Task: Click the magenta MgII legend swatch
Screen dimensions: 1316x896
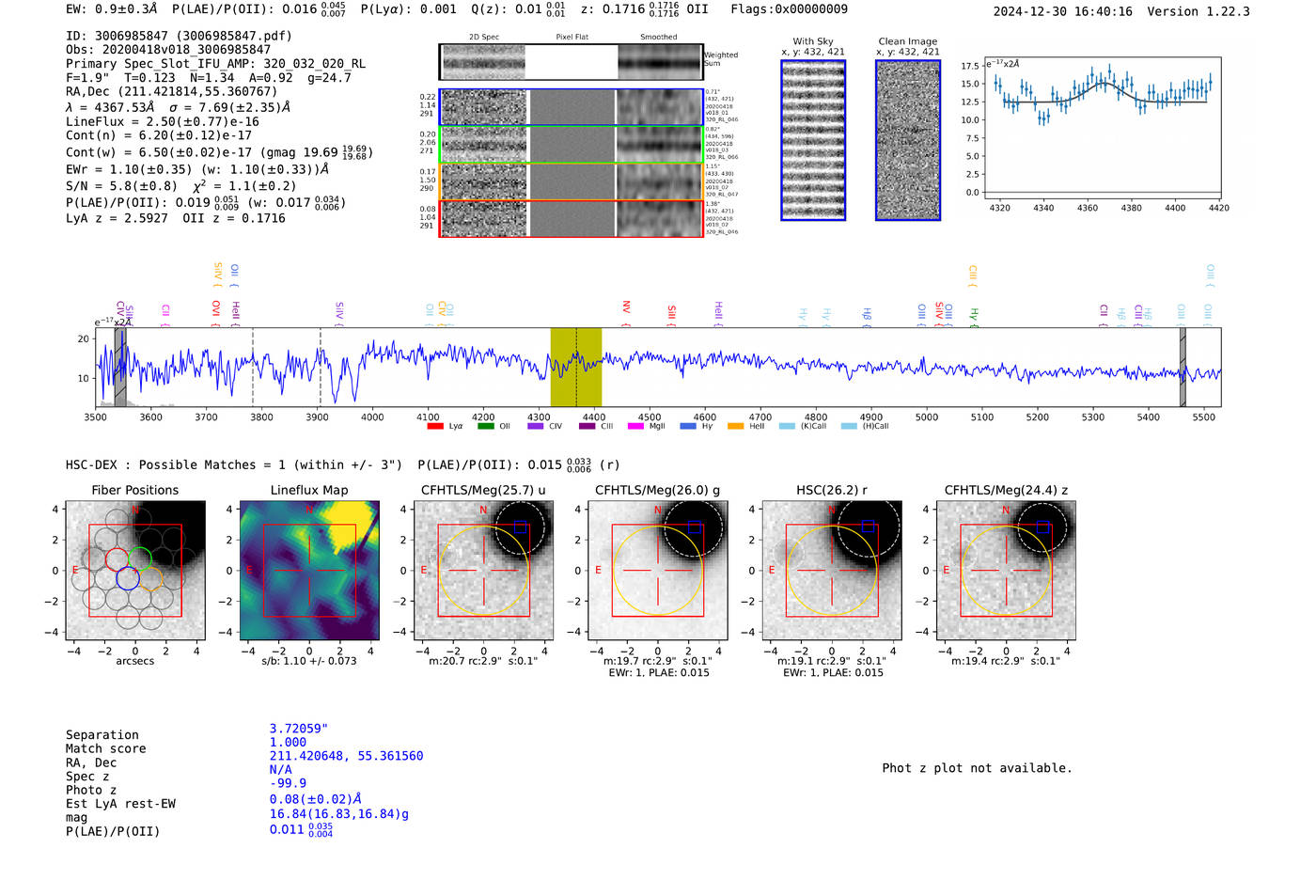Action: pos(635,427)
